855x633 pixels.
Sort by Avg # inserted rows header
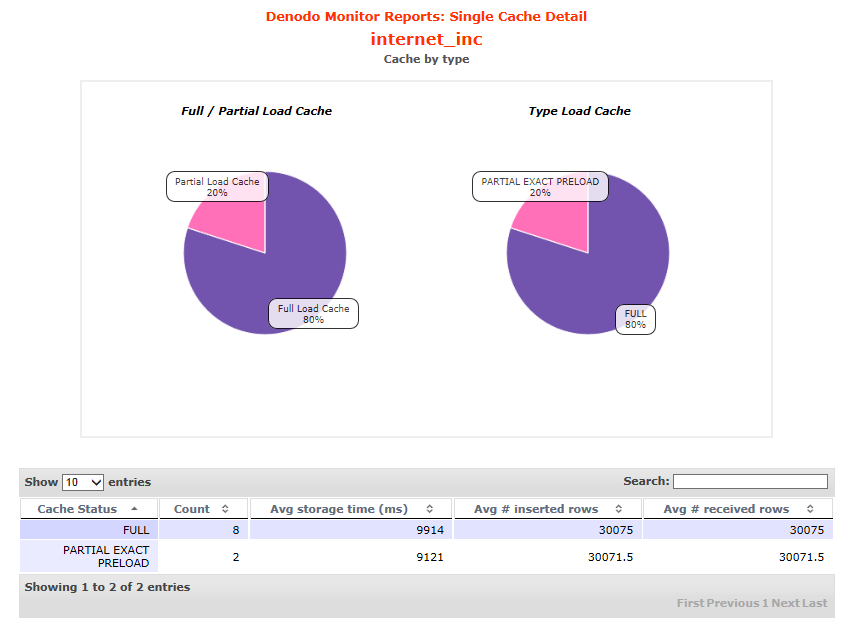[548, 509]
